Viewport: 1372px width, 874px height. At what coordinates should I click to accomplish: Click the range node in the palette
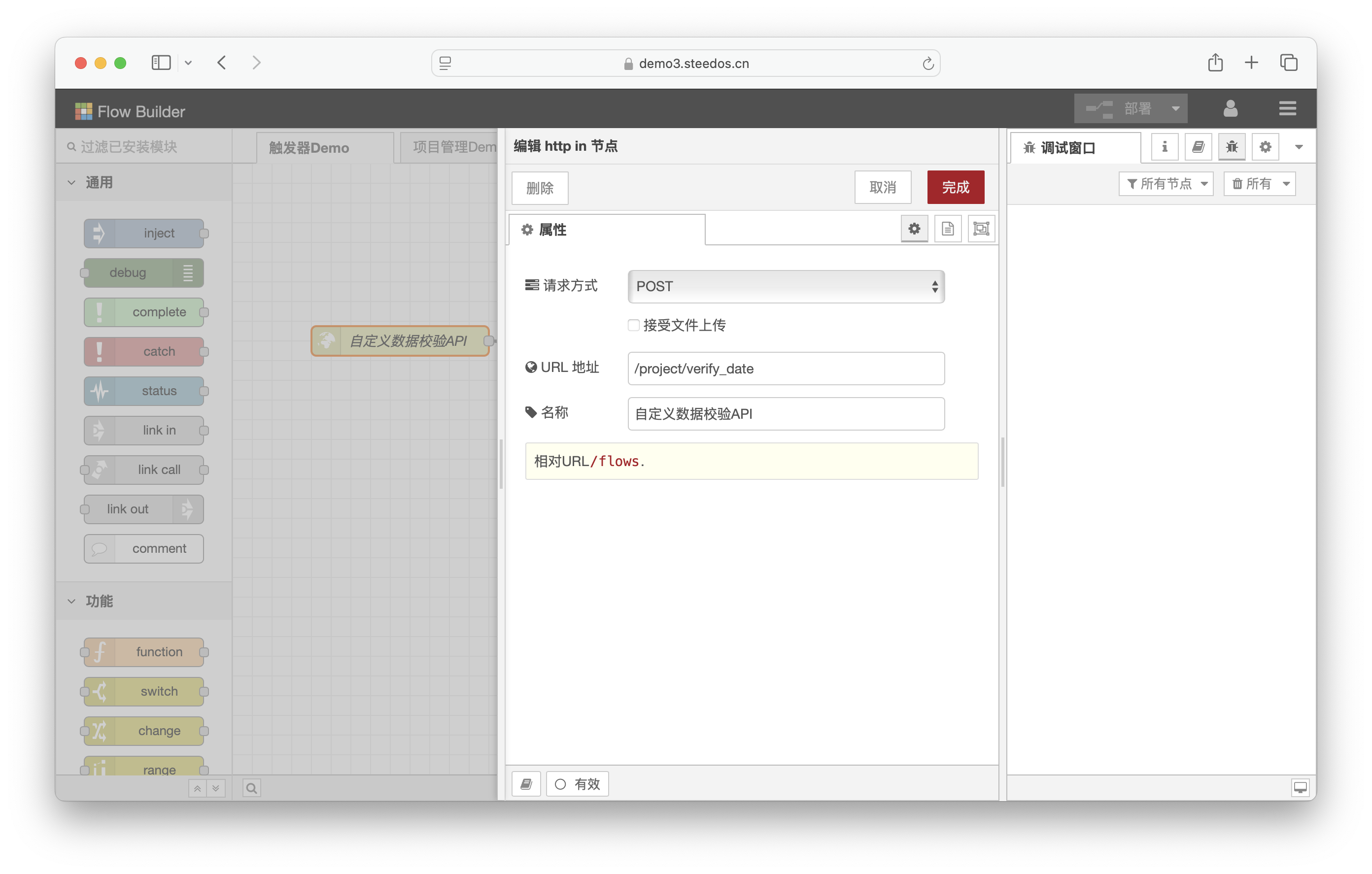(x=144, y=765)
